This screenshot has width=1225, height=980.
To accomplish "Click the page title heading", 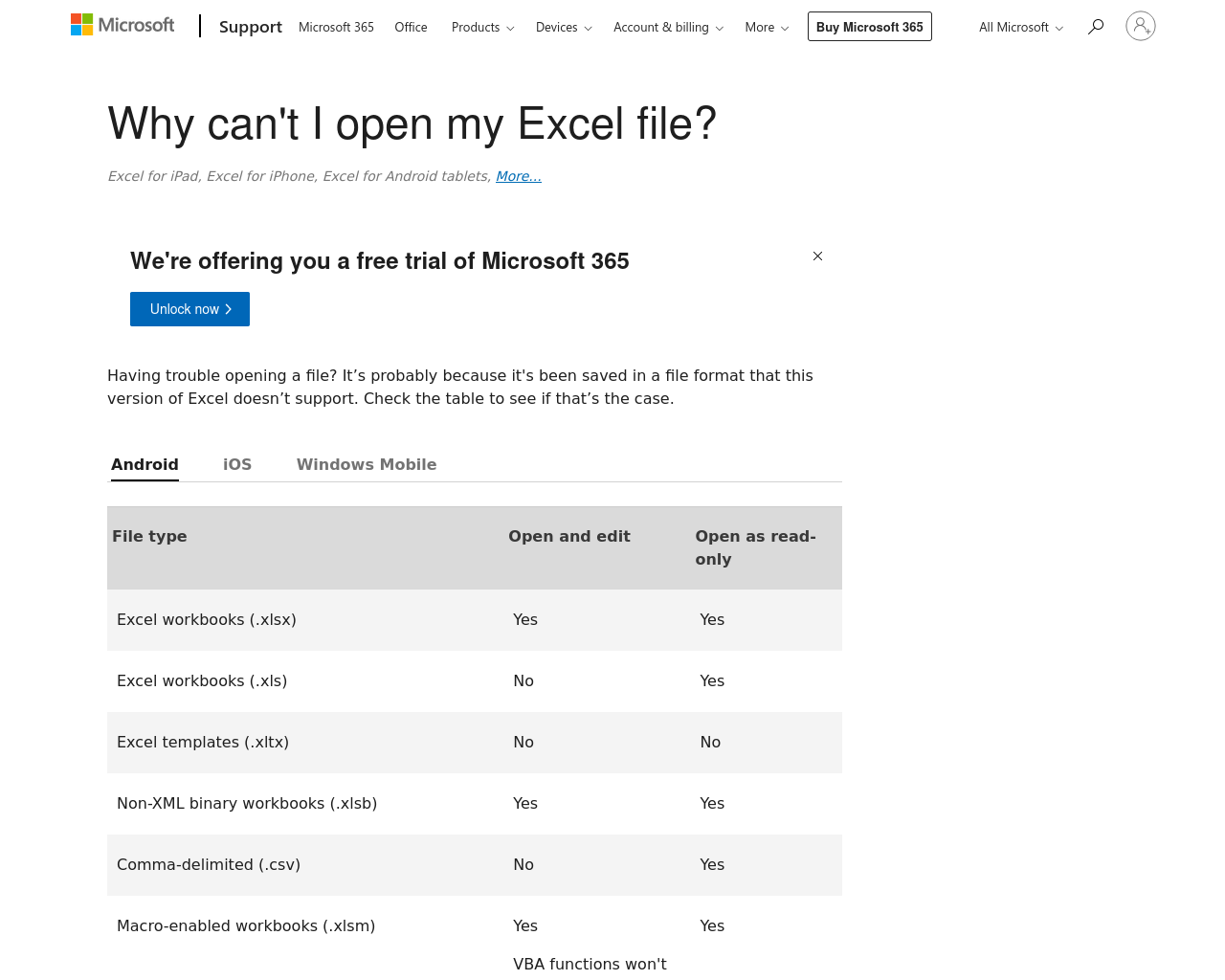I will 412,123.
